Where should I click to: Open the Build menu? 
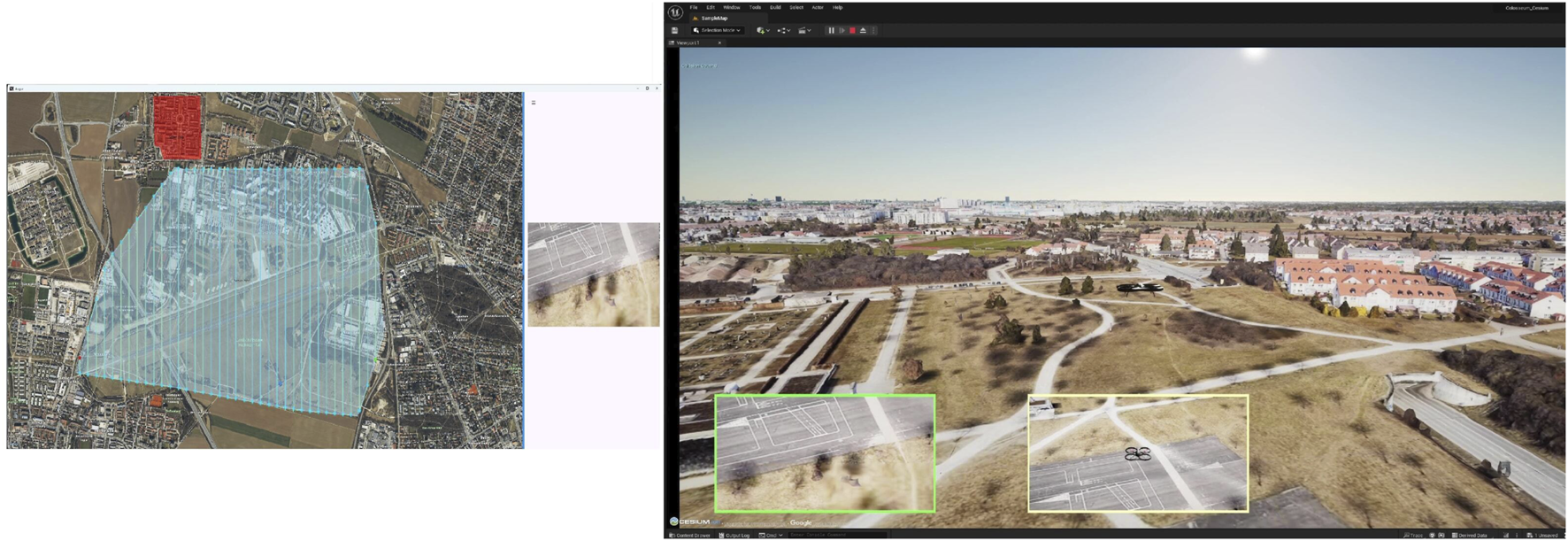(775, 7)
